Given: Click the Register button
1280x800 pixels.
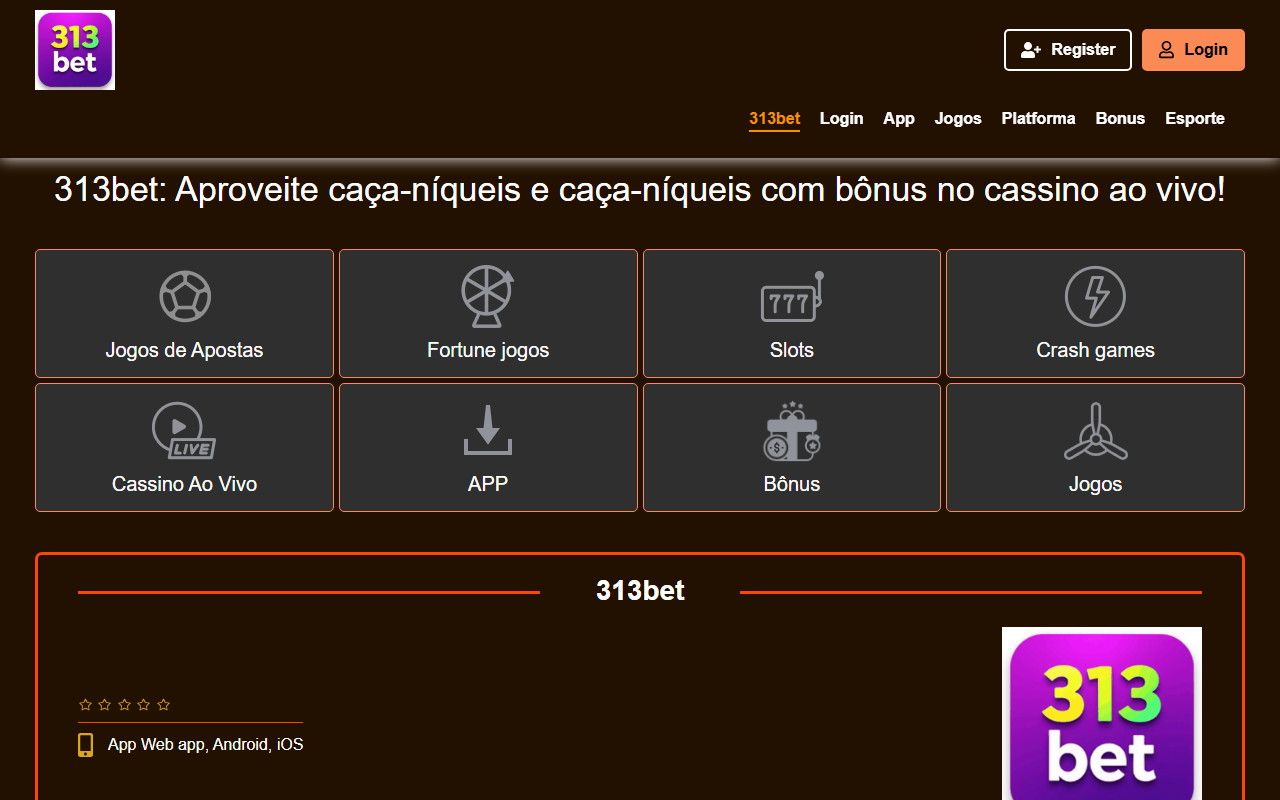Looking at the screenshot, I should 1068,50.
